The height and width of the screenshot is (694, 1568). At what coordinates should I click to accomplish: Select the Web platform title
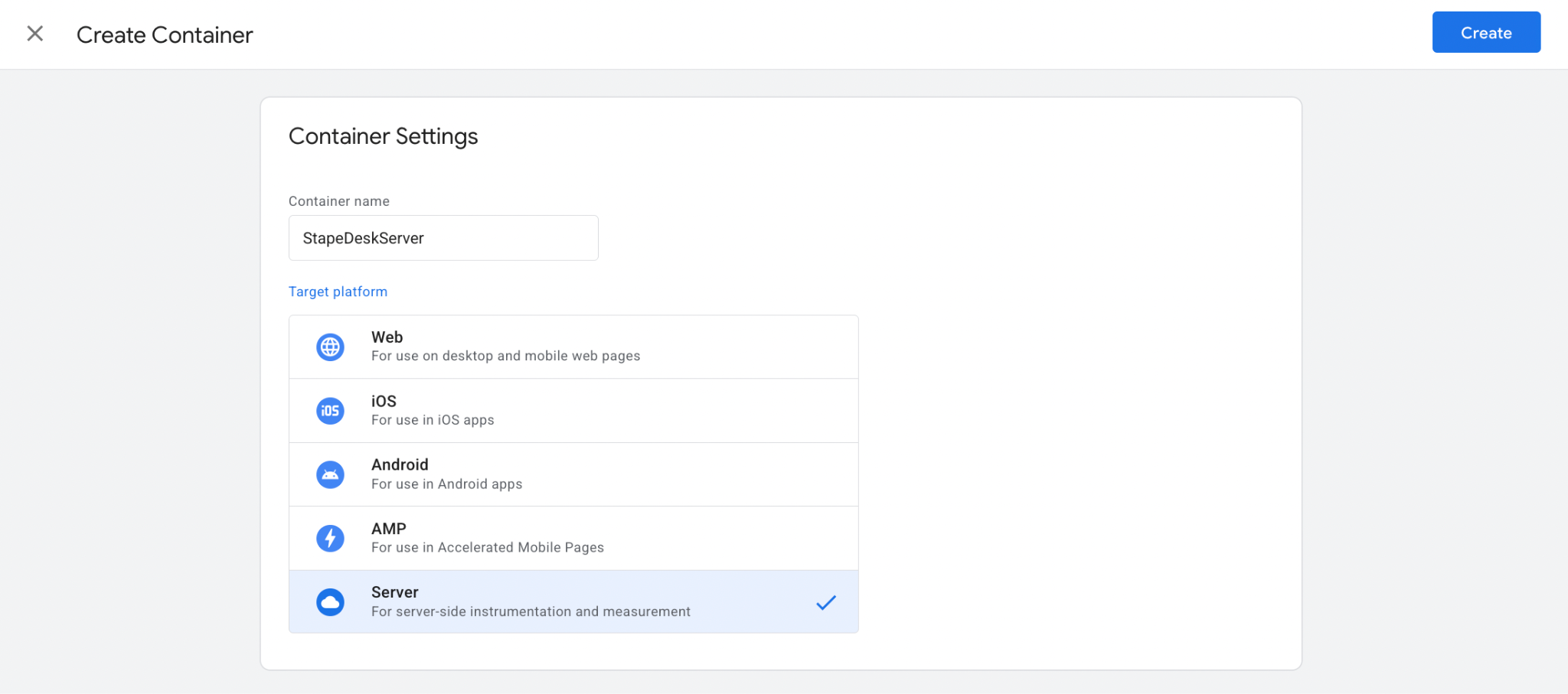pyautogui.click(x=387, y=337)
